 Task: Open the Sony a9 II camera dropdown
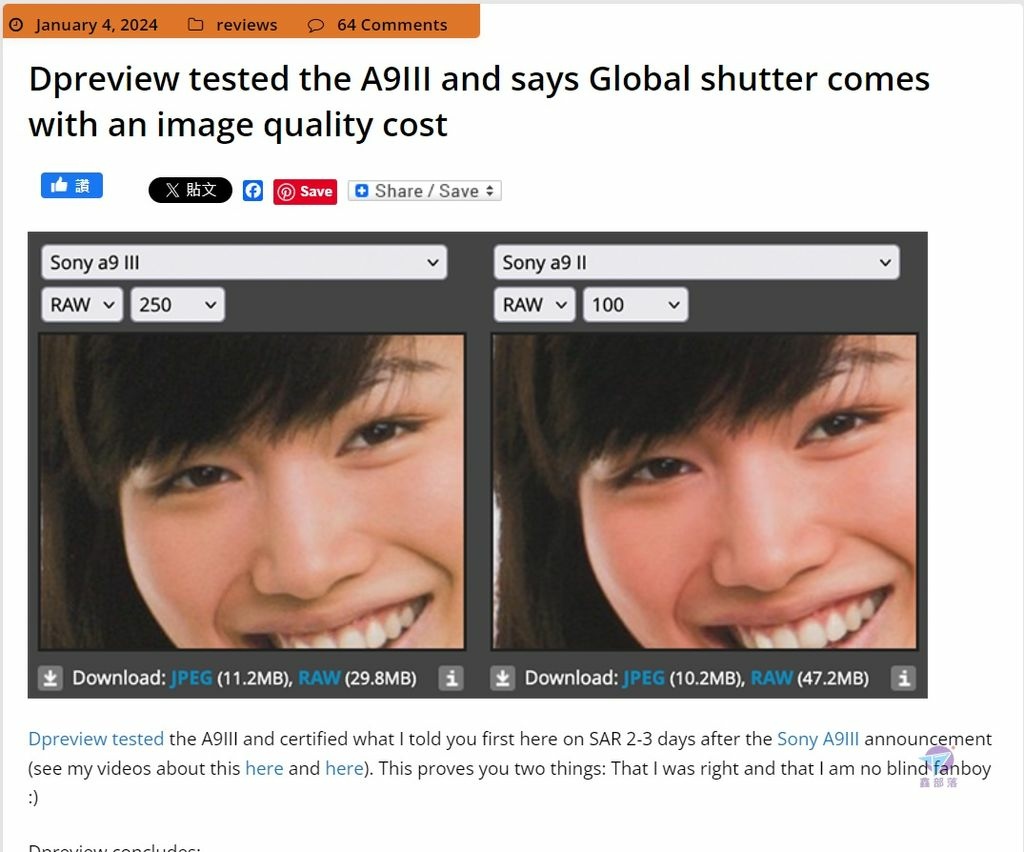pos(697,262)
